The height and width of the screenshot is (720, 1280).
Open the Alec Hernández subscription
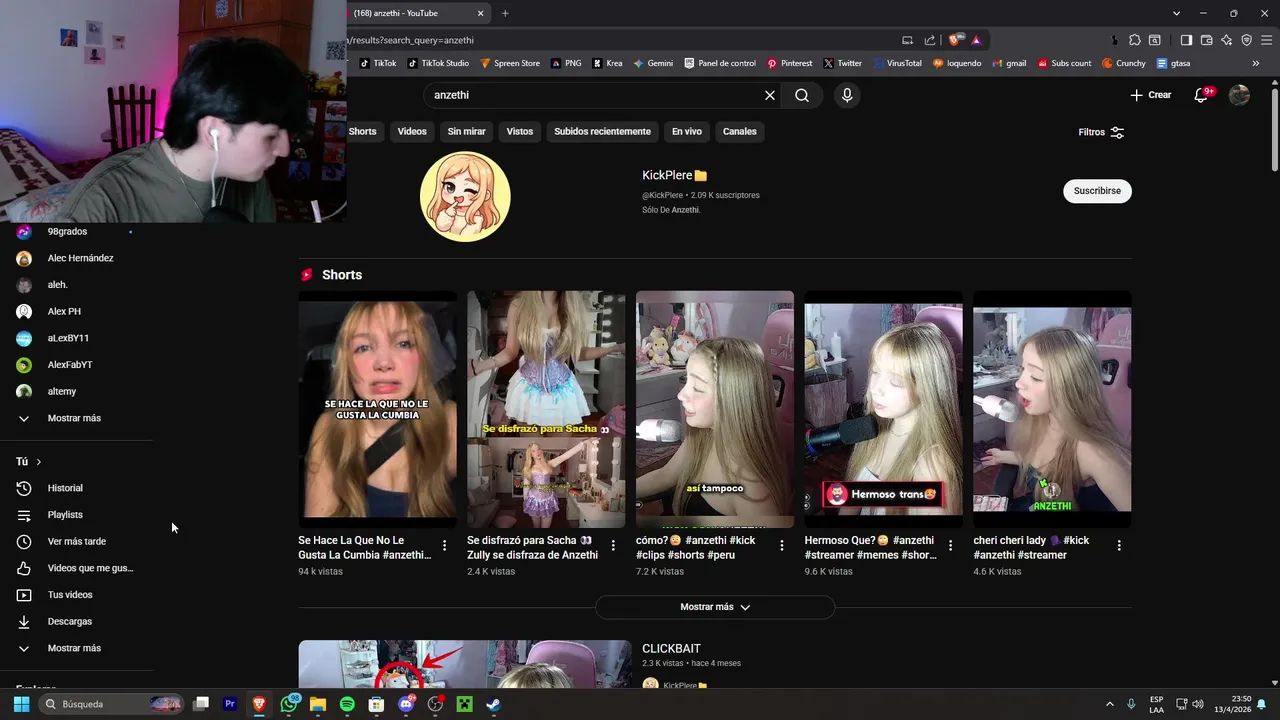click(80, 258)
